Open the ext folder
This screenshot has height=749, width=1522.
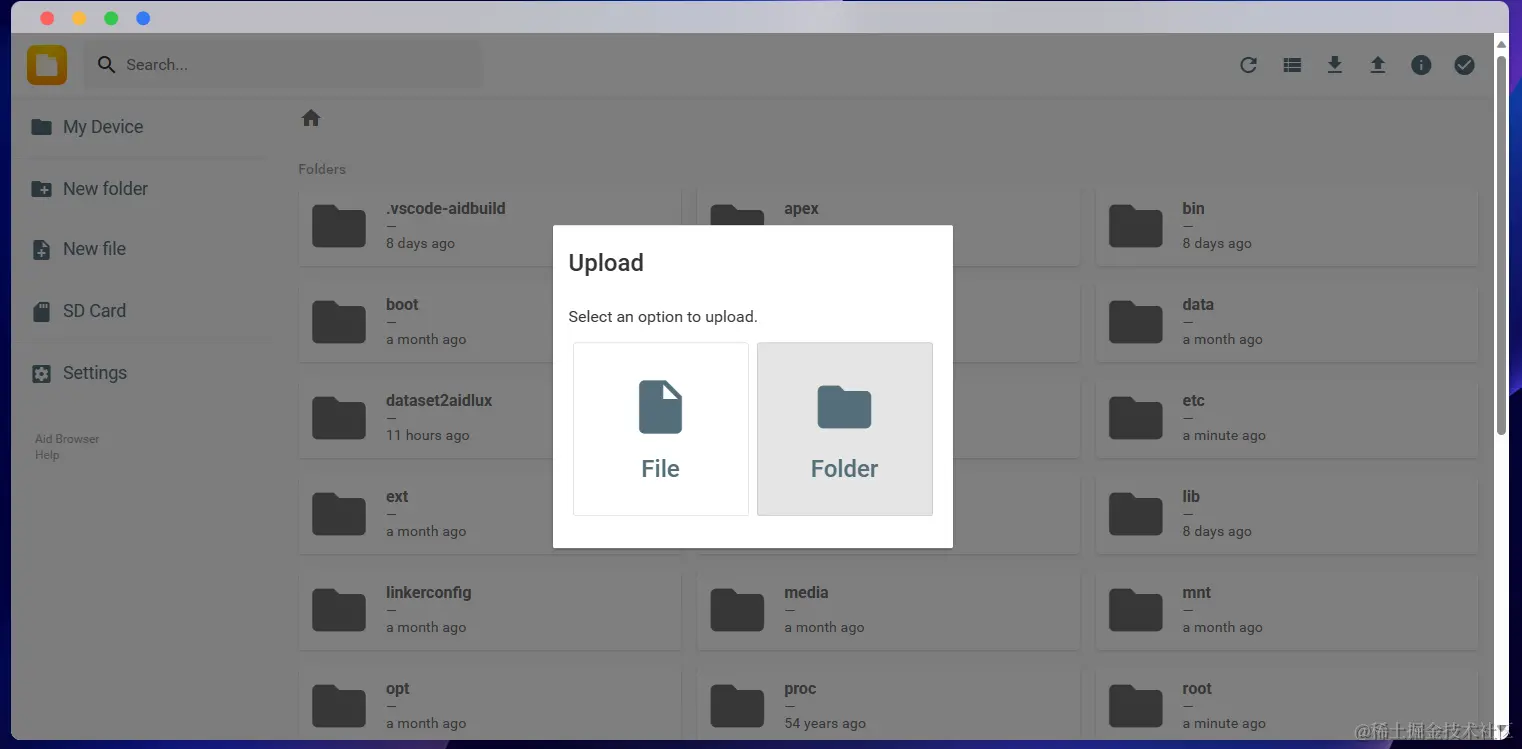coord(490,514)
